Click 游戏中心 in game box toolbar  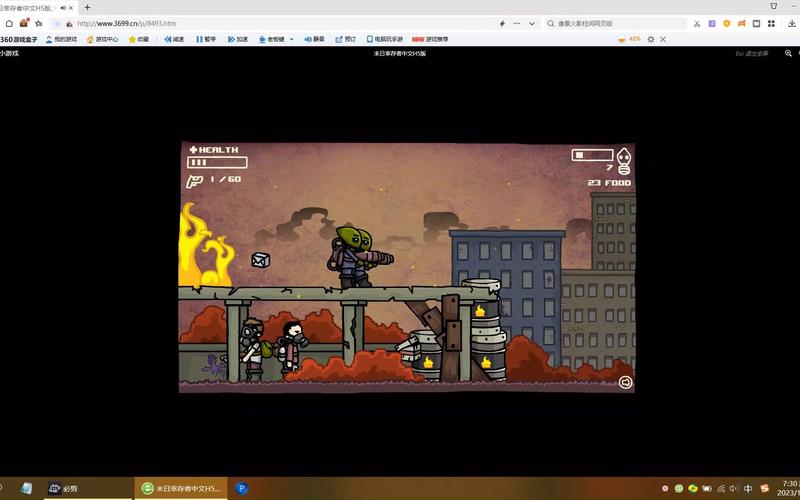tap(102, 39)
